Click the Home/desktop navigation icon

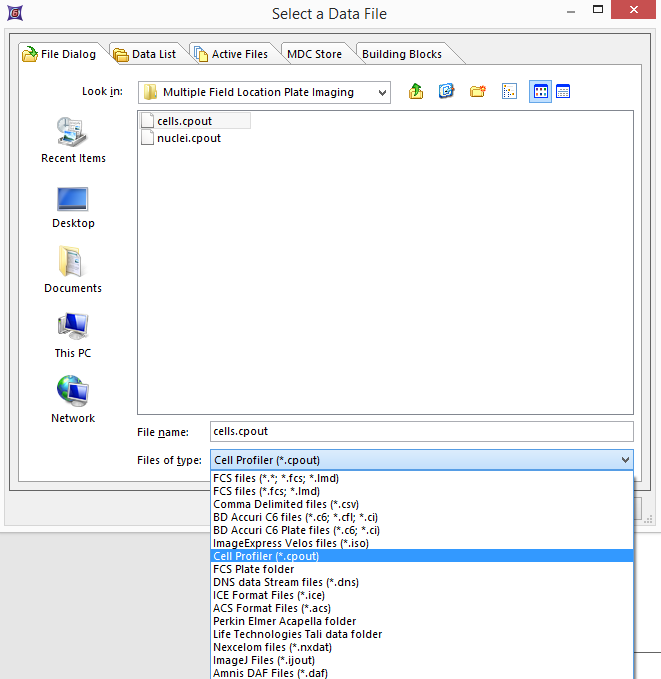(x=447, y=92)
